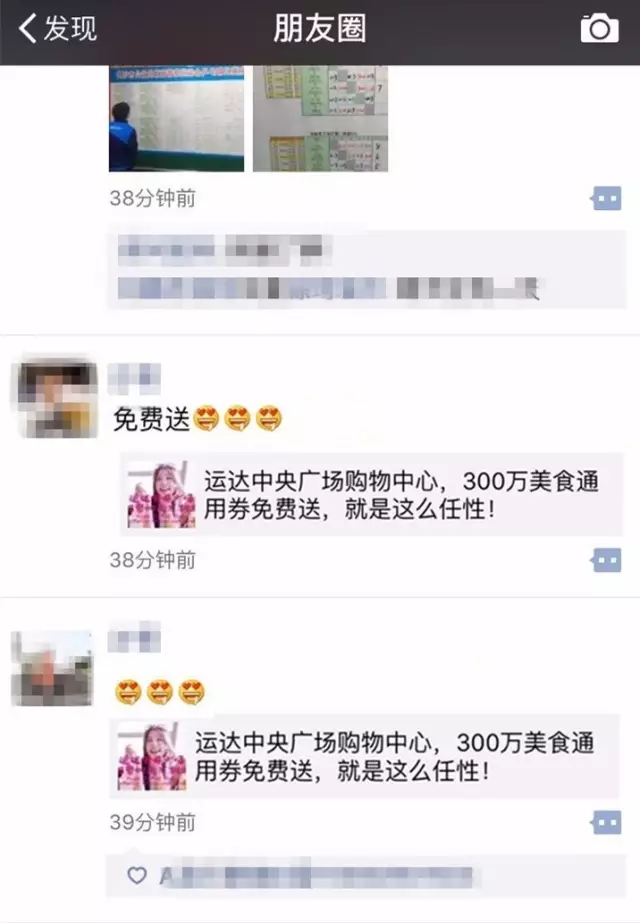The width and height of the screenshot is (640, 923).
Task: Open comment menu on first post
Action: pyautogui.click(x=606, y=199)
